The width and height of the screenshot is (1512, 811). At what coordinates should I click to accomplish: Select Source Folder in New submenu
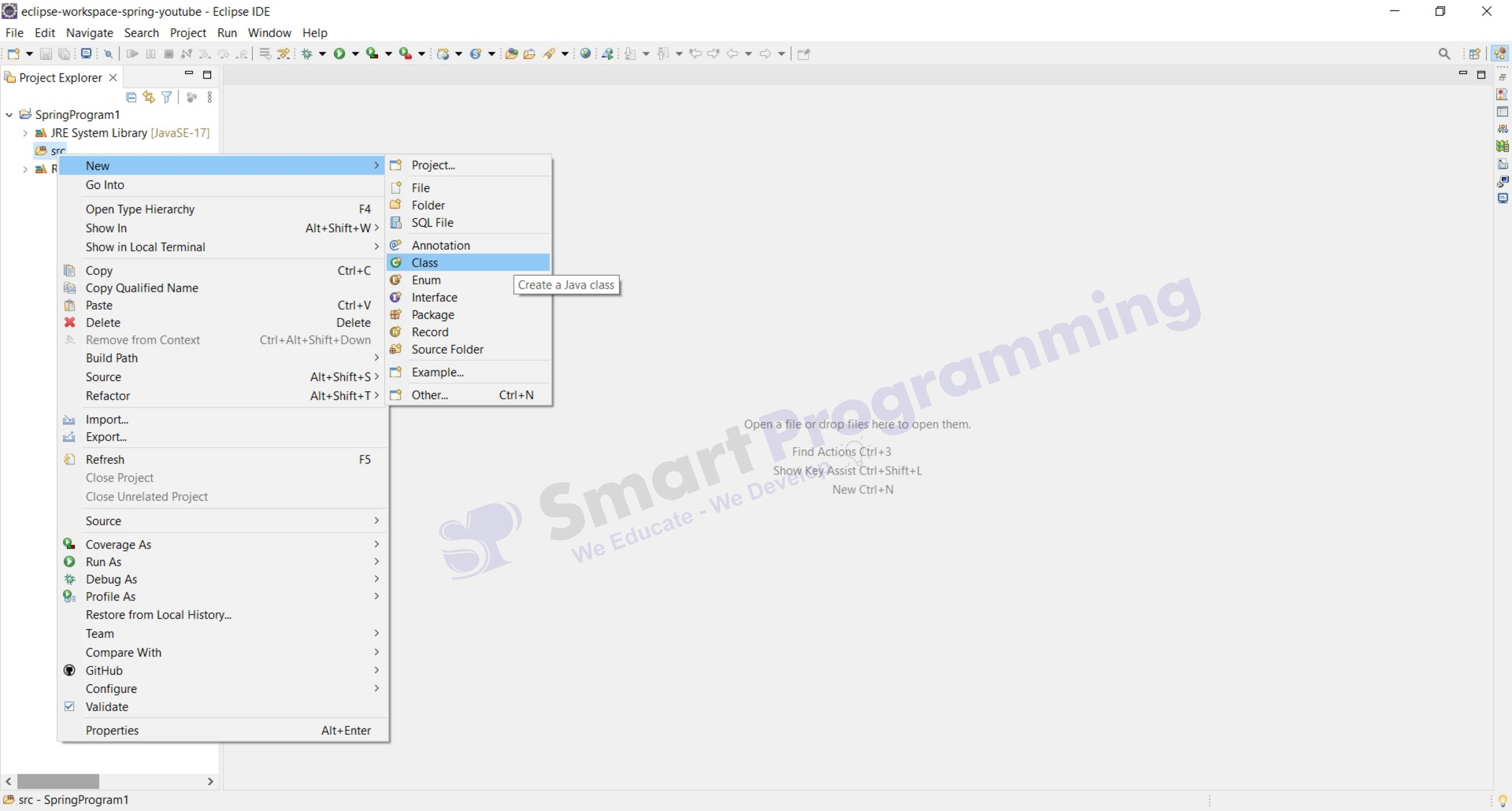468,349
